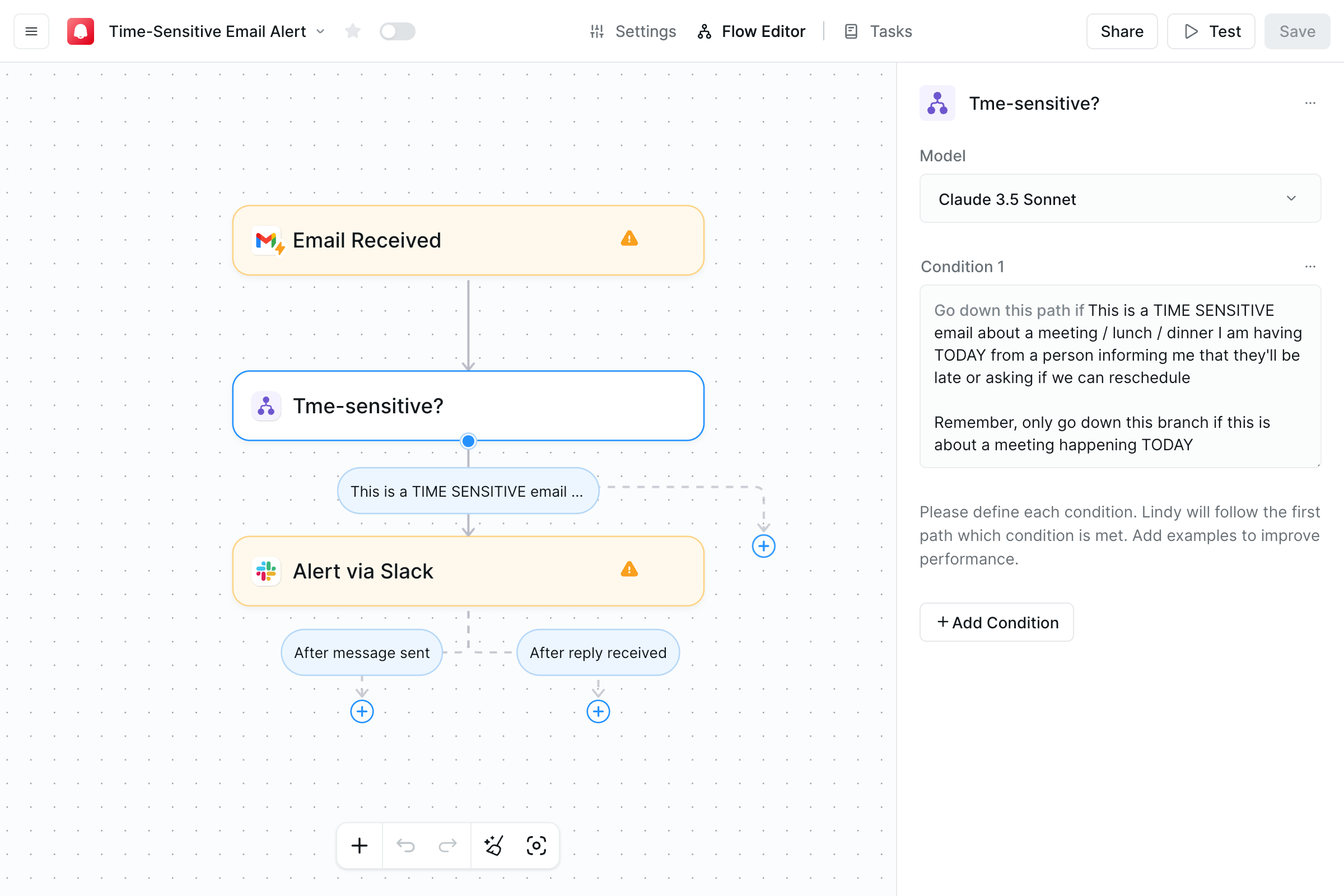Star the Time-Sensitive Email Alert workflow
1344x896 pixels.
click(353, 31)
